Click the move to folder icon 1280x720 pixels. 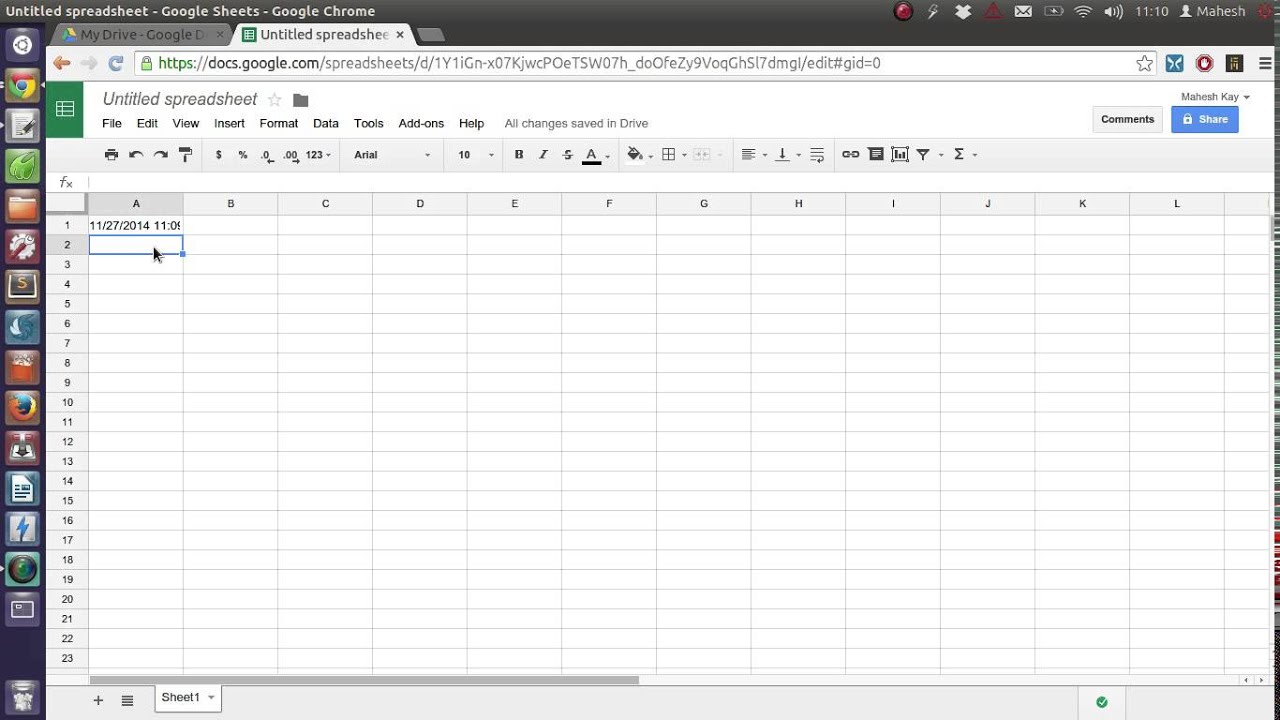tap(301, 100)
